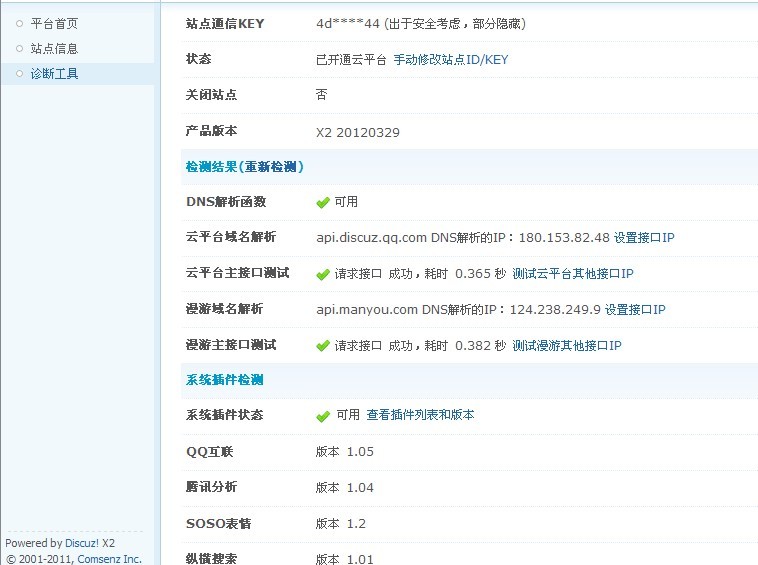Open Comsenz Inc. footer link

click(x=109, y=559)
